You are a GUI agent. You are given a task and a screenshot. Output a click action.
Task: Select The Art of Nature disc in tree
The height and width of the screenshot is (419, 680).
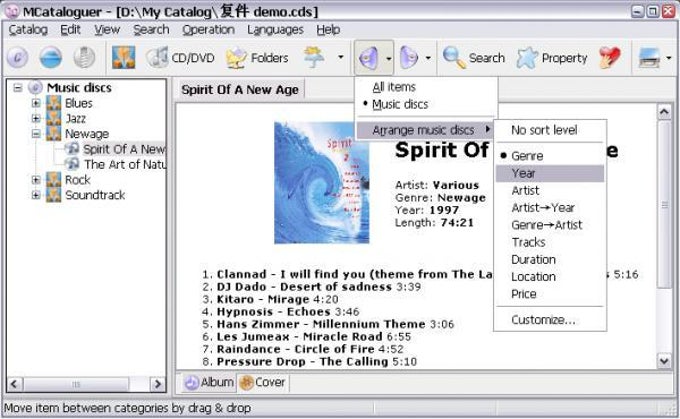[x=125, y=164]
